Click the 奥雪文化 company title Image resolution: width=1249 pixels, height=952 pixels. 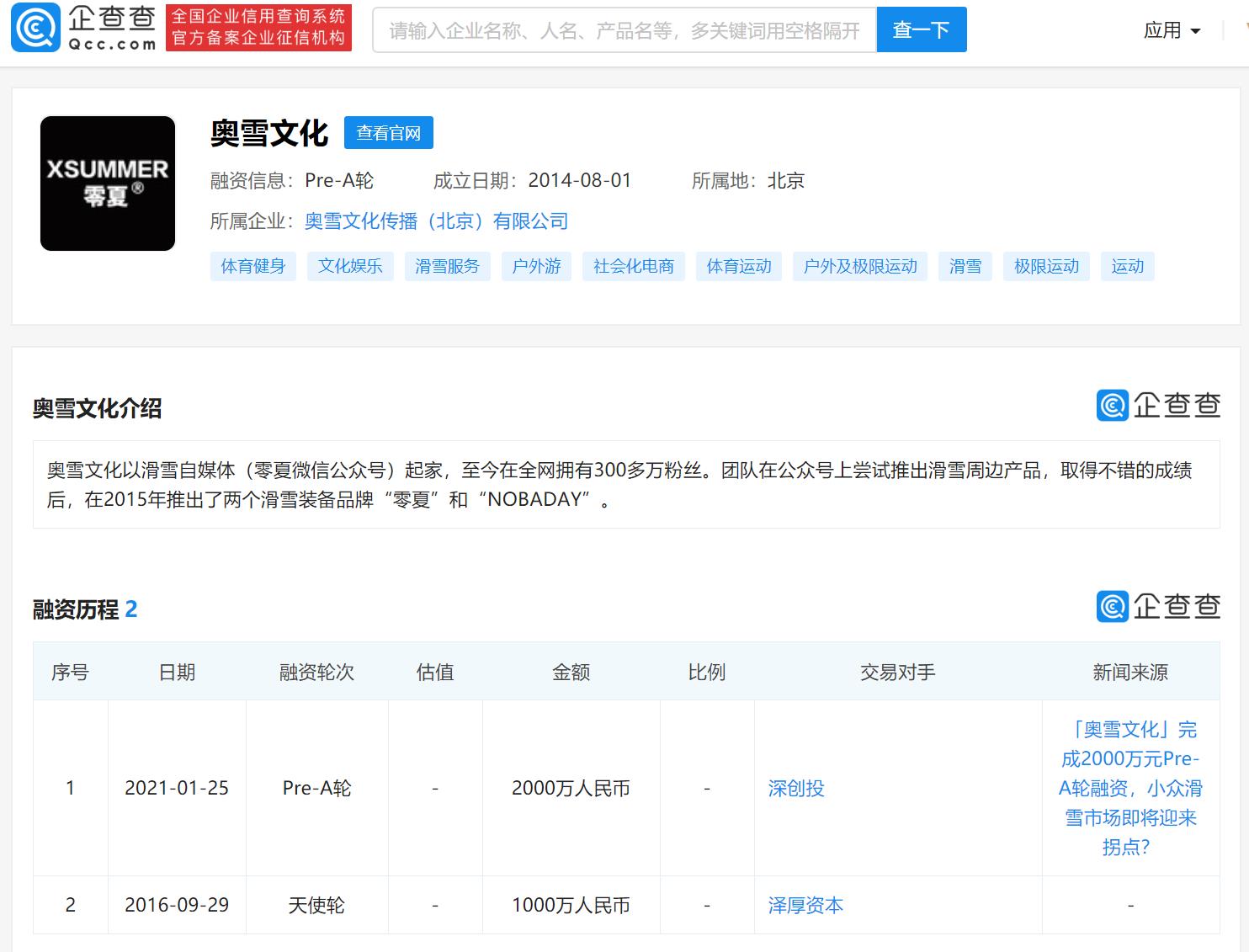tap(269, 133)
